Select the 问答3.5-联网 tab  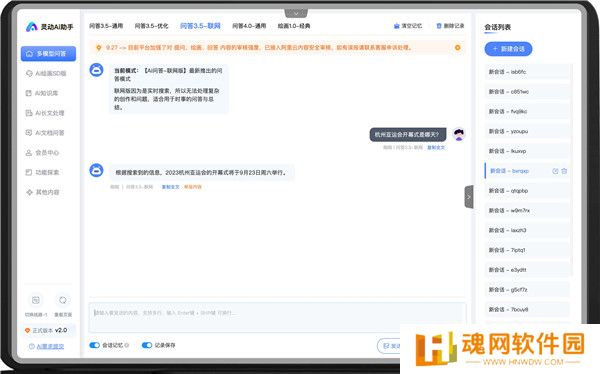point(200,26)
